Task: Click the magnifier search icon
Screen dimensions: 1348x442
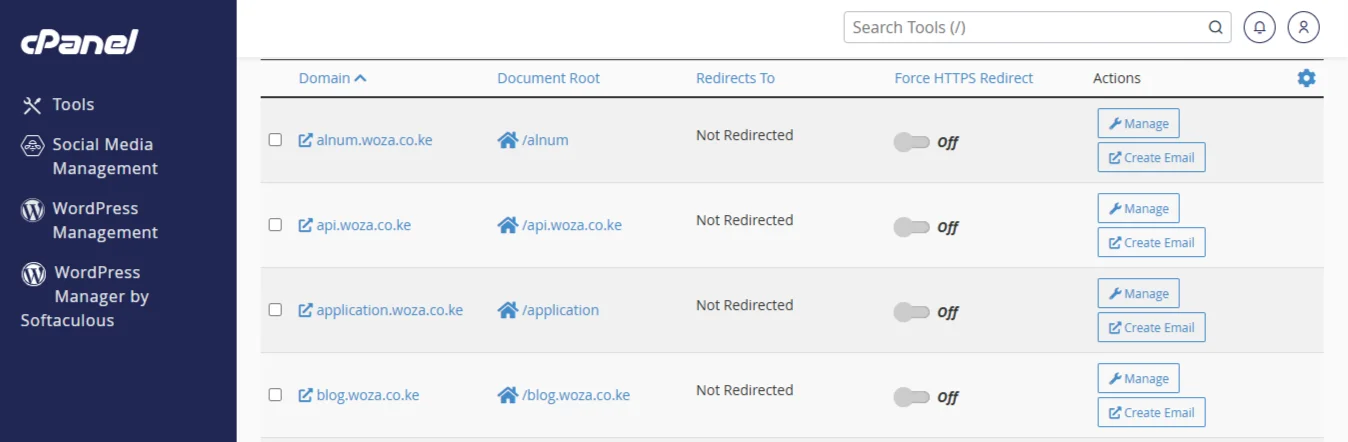Action: coord(1216,27)
